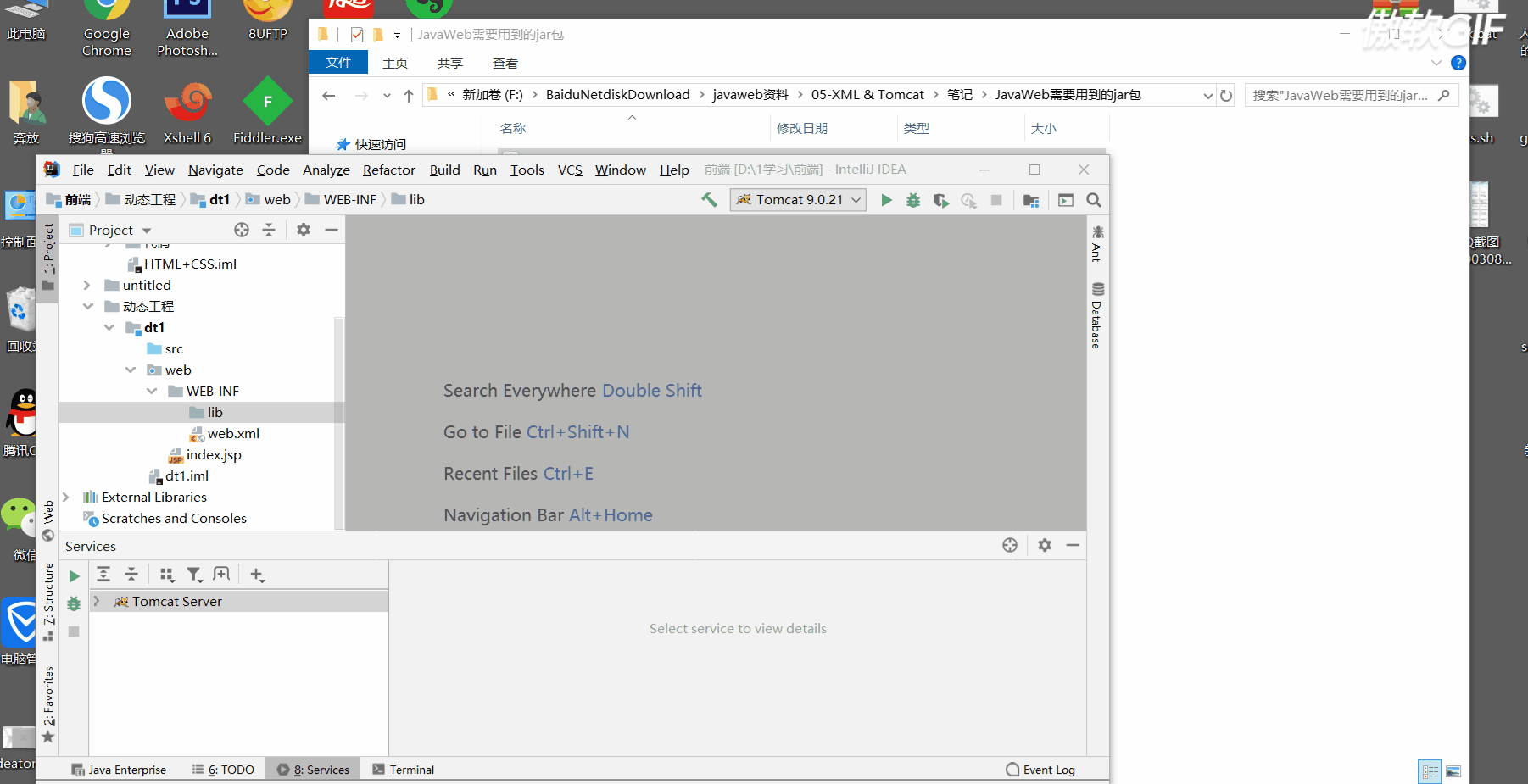Click Open in New Tab Services icon

(x=221, y=575)
